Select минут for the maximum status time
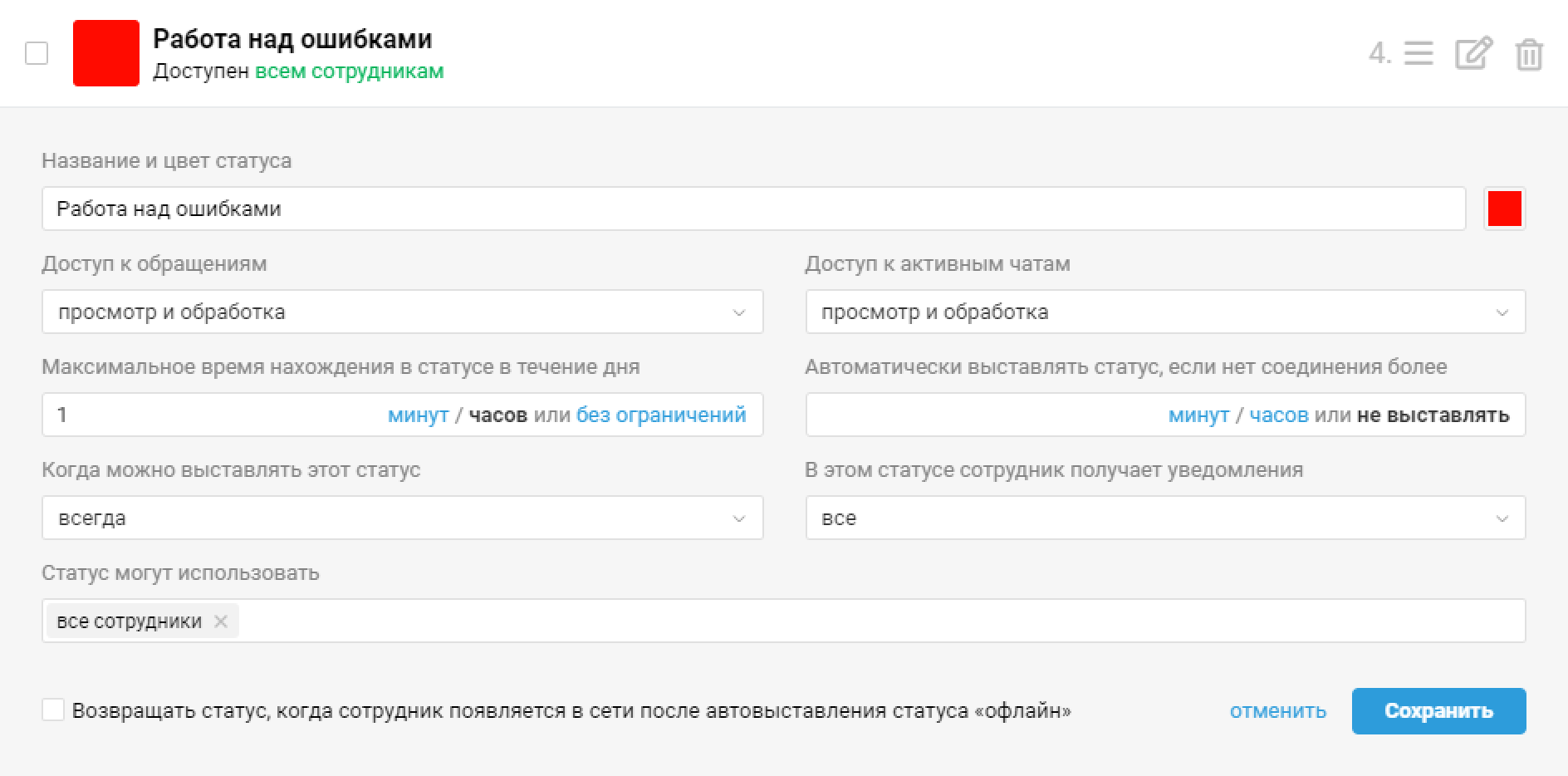 tap(419, 415)
